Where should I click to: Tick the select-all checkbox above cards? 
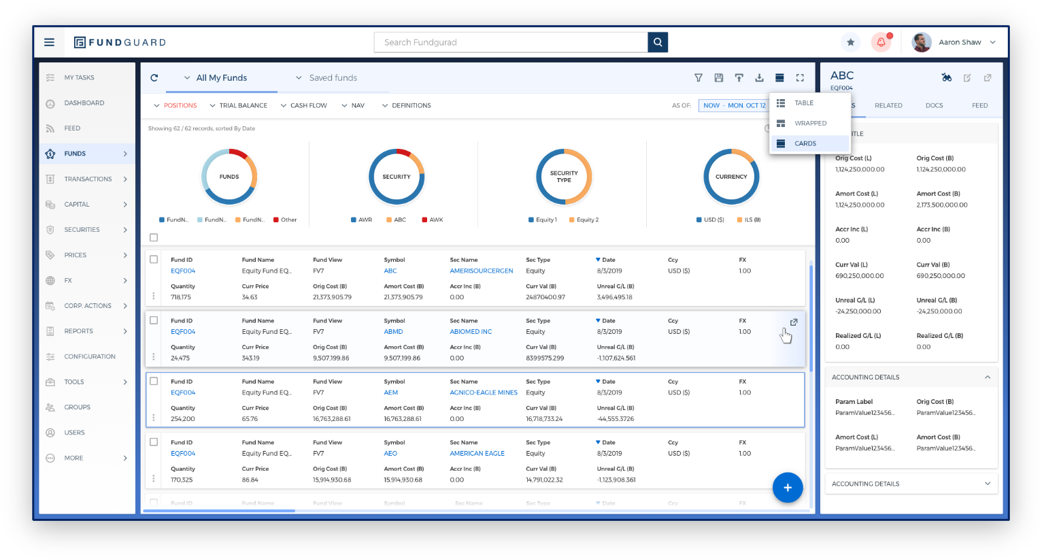pos(154,237)
